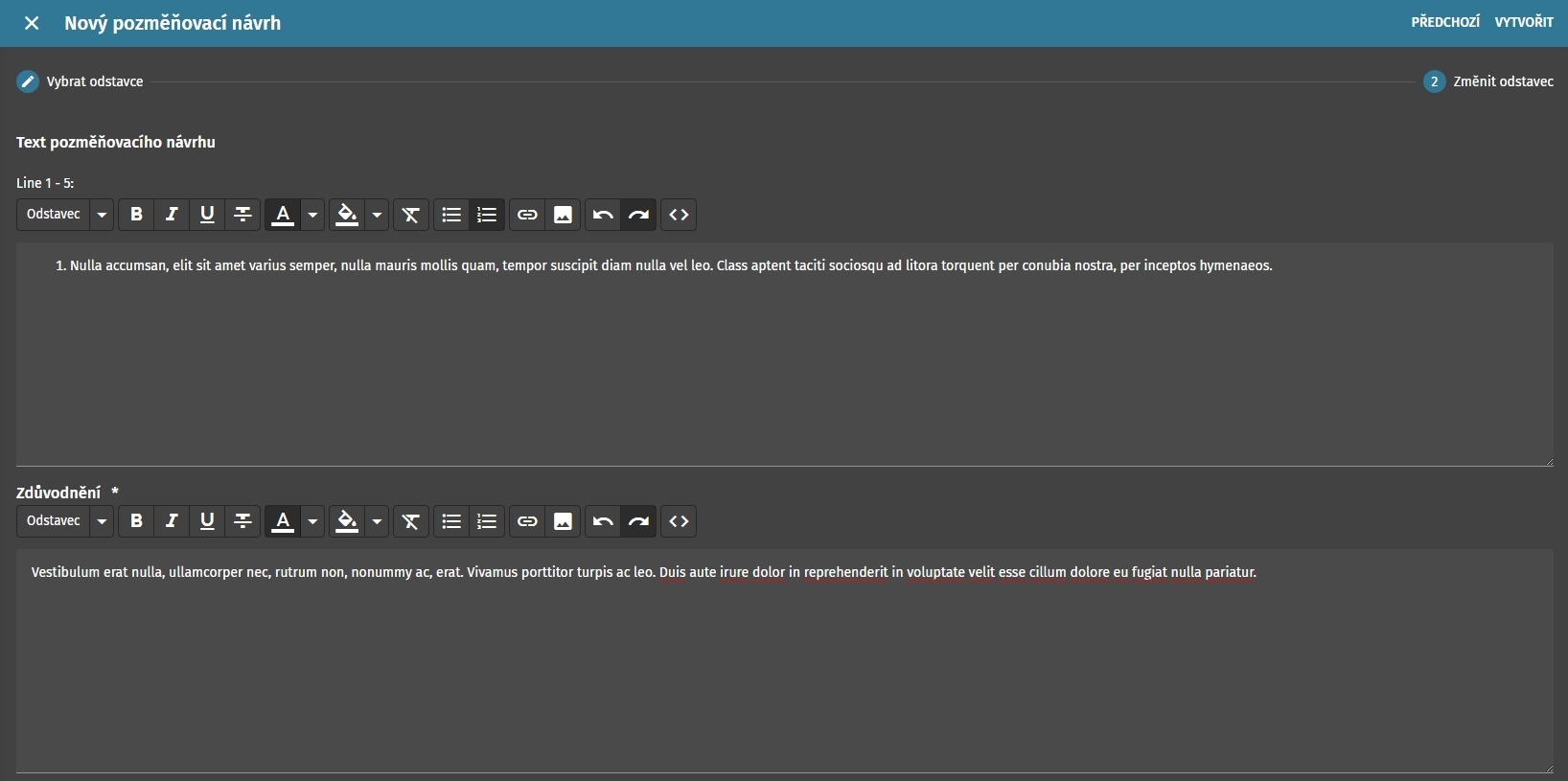Focus the amendment text editor area
This screenshot has height=781, width=1568.
[785, 355]
